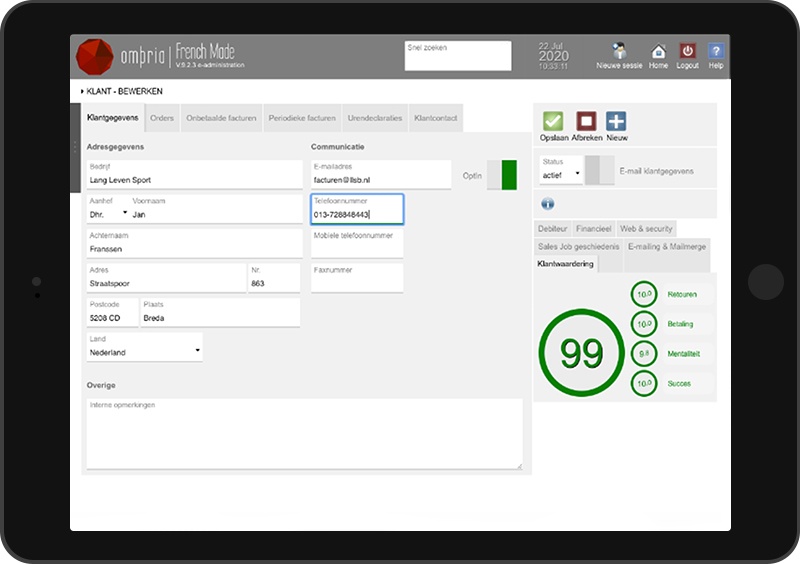Image resolution: width=800 pixels, height=564 pixels.
Task: Click the Succes label
Action: pyautogui.click(x=679, y=383)
